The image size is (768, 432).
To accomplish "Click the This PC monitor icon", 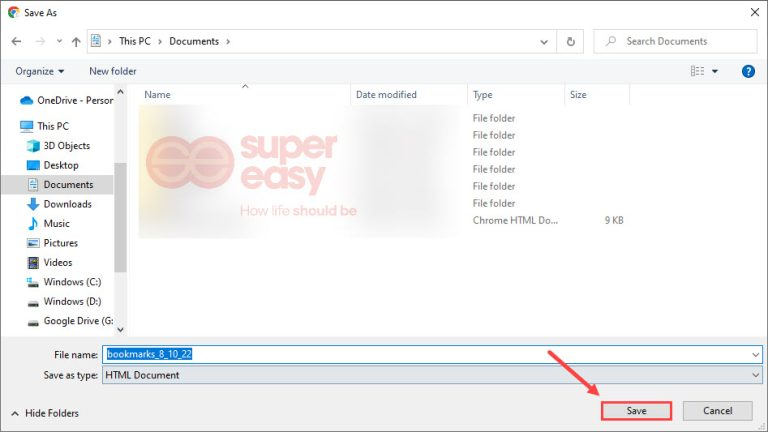I will click(26, 126).
